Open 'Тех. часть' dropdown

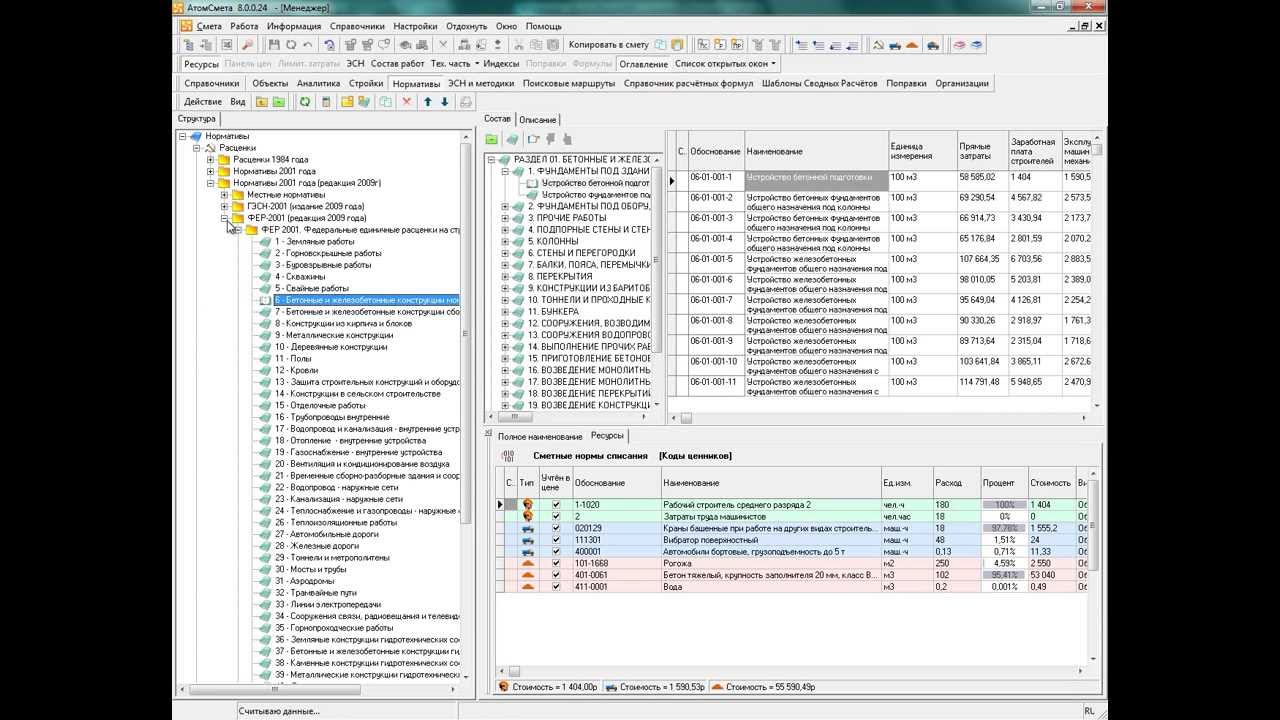pyautogui.click(x=454, y=64)
